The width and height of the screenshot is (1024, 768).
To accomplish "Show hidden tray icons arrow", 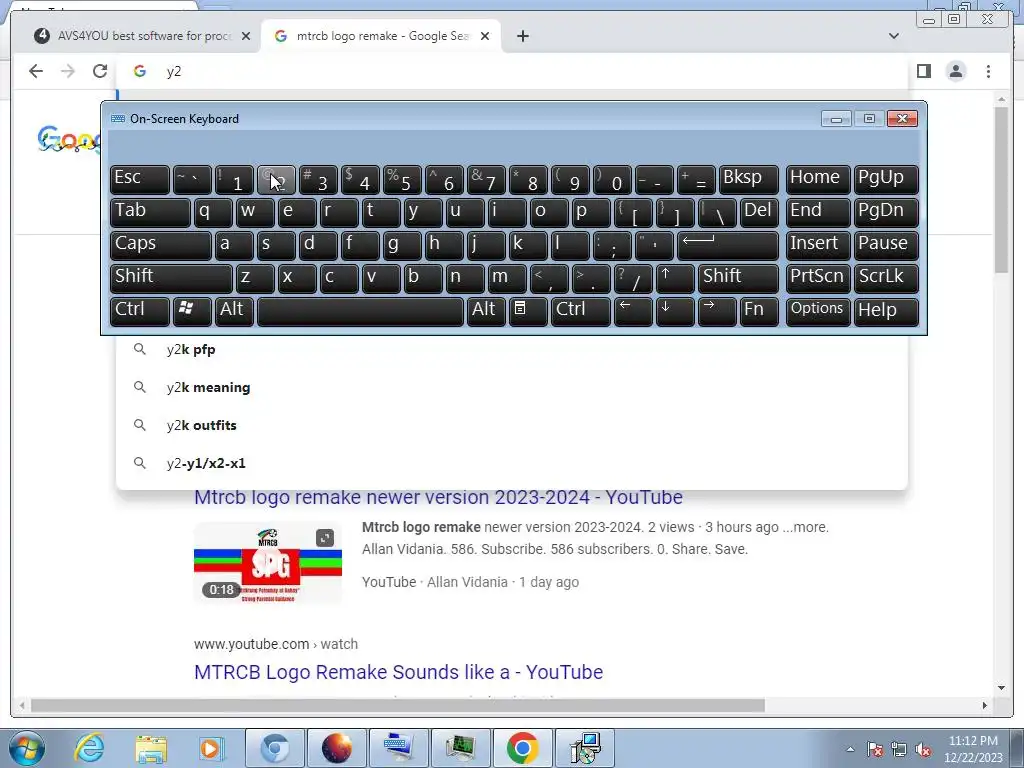I will (x=850, y=749).
